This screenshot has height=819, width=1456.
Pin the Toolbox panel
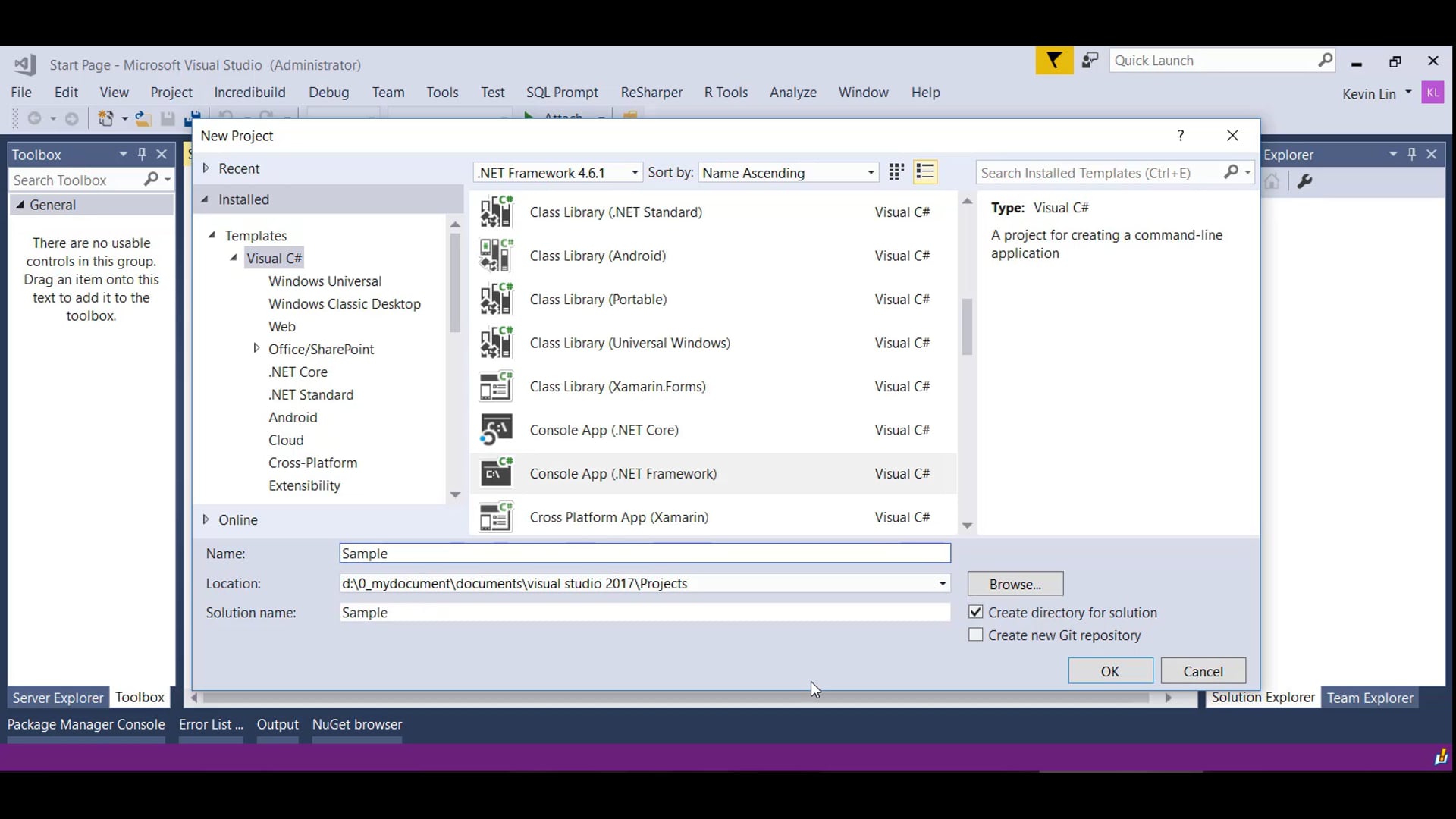pyautogui.click(x=142, y=154)
